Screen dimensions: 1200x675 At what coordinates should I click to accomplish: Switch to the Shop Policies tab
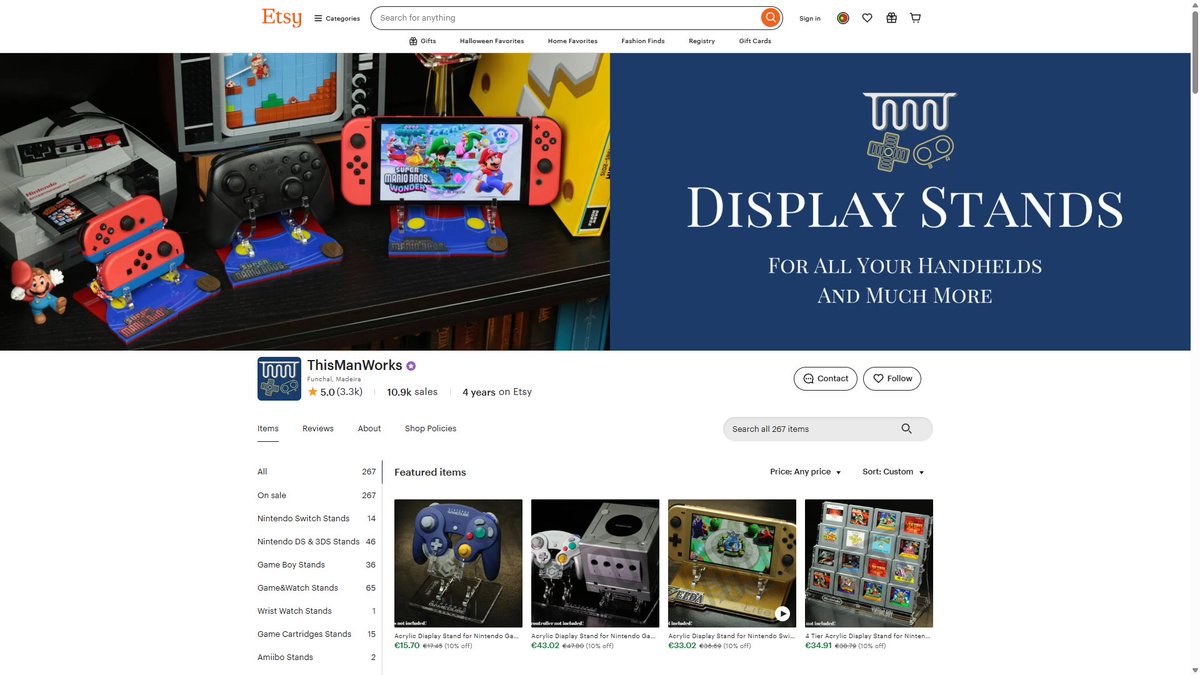(430, 429)
